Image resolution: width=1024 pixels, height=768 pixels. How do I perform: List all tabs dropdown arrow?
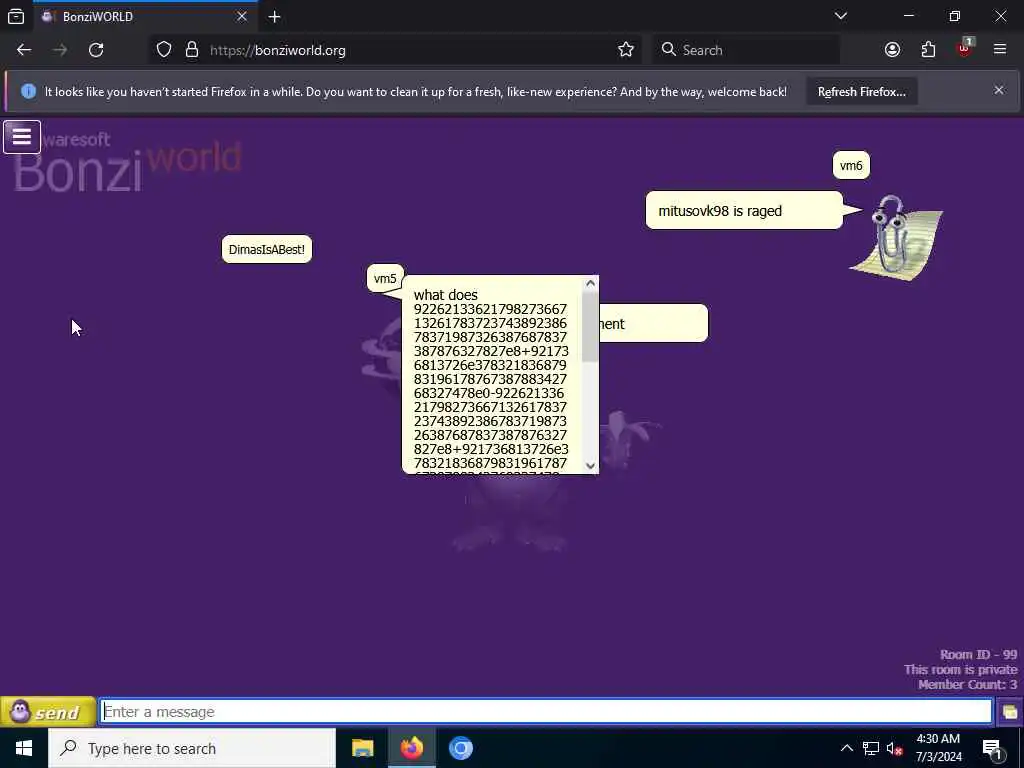pyautogui.click(x=840, y=16)
